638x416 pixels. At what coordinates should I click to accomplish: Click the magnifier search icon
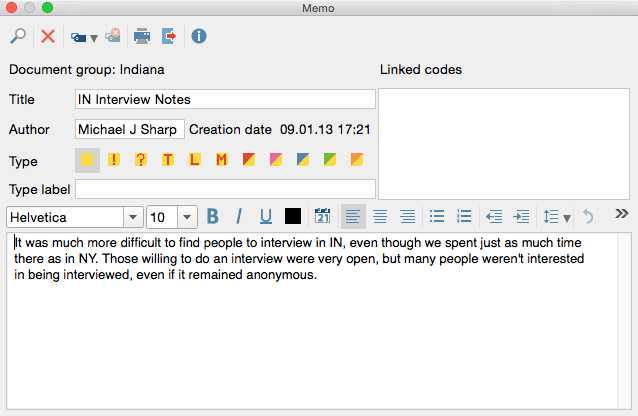click(18, 36)
